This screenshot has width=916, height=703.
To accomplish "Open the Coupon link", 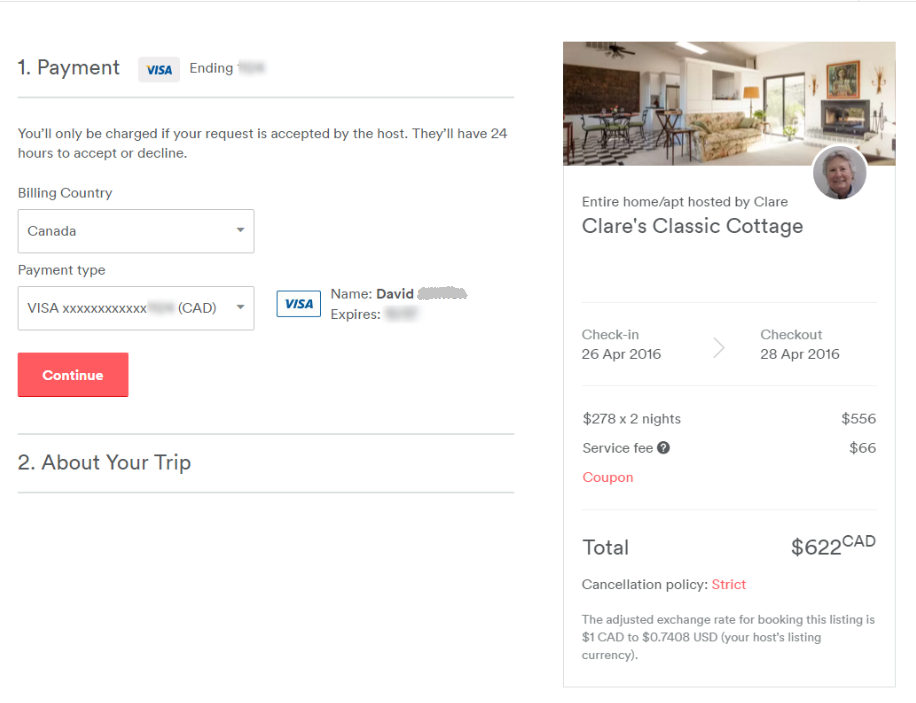I will click(x=608, y=477).
